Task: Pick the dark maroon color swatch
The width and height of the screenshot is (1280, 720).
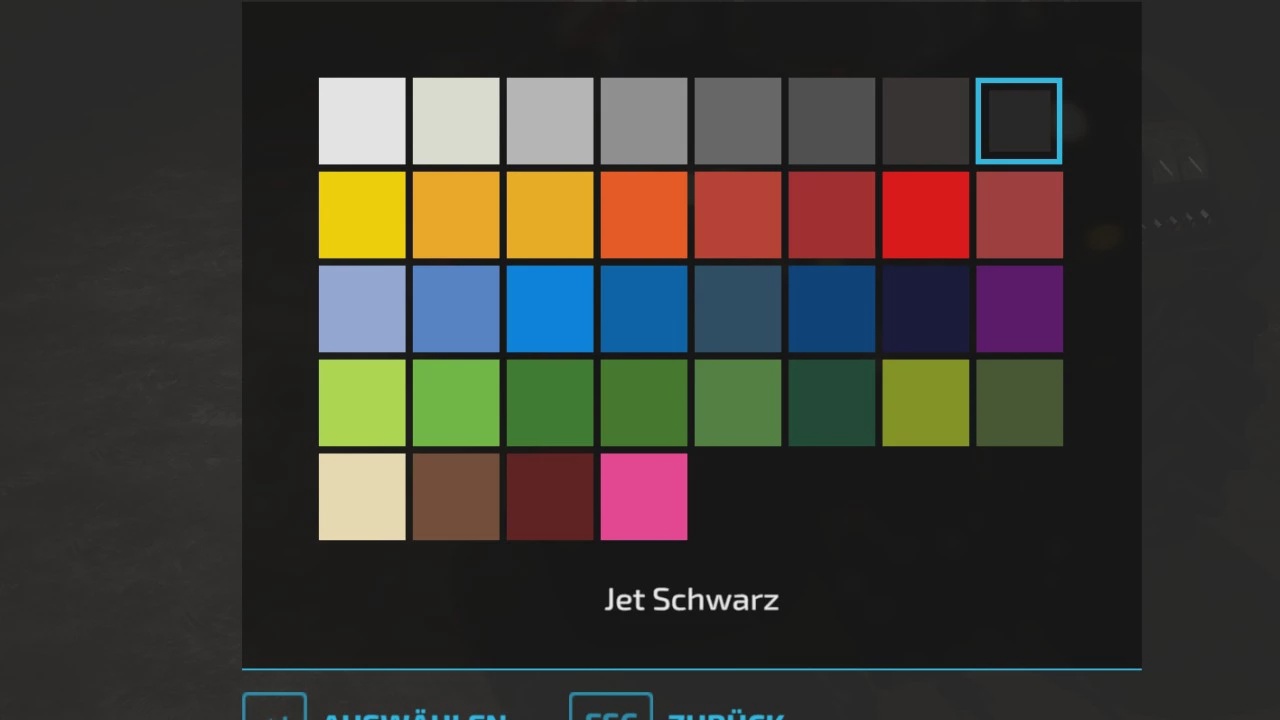Action: point(550,497)
